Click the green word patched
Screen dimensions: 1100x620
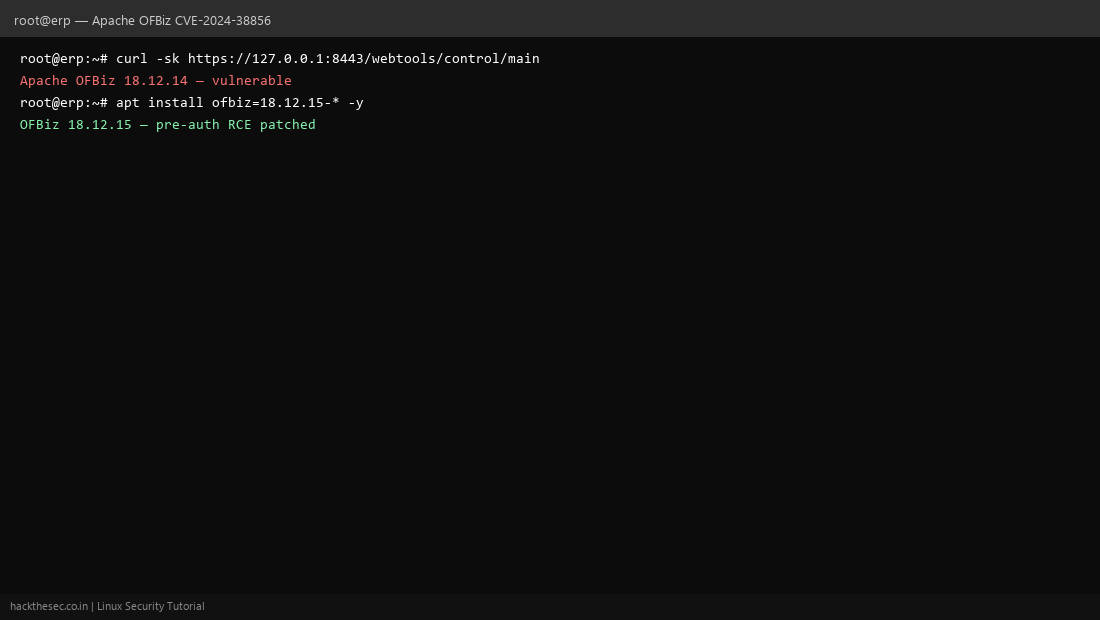point(288,124)
